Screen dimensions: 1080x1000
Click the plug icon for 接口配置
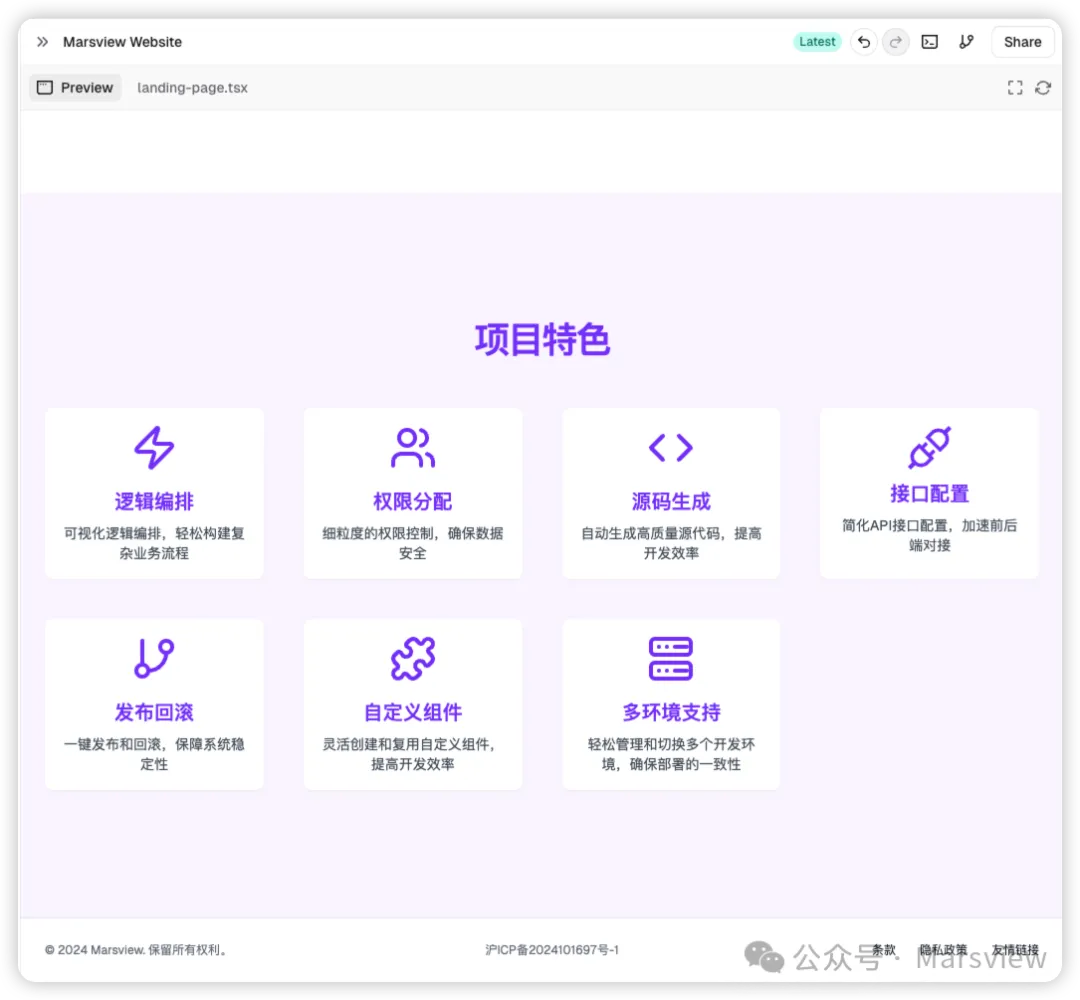pos(929,448)
